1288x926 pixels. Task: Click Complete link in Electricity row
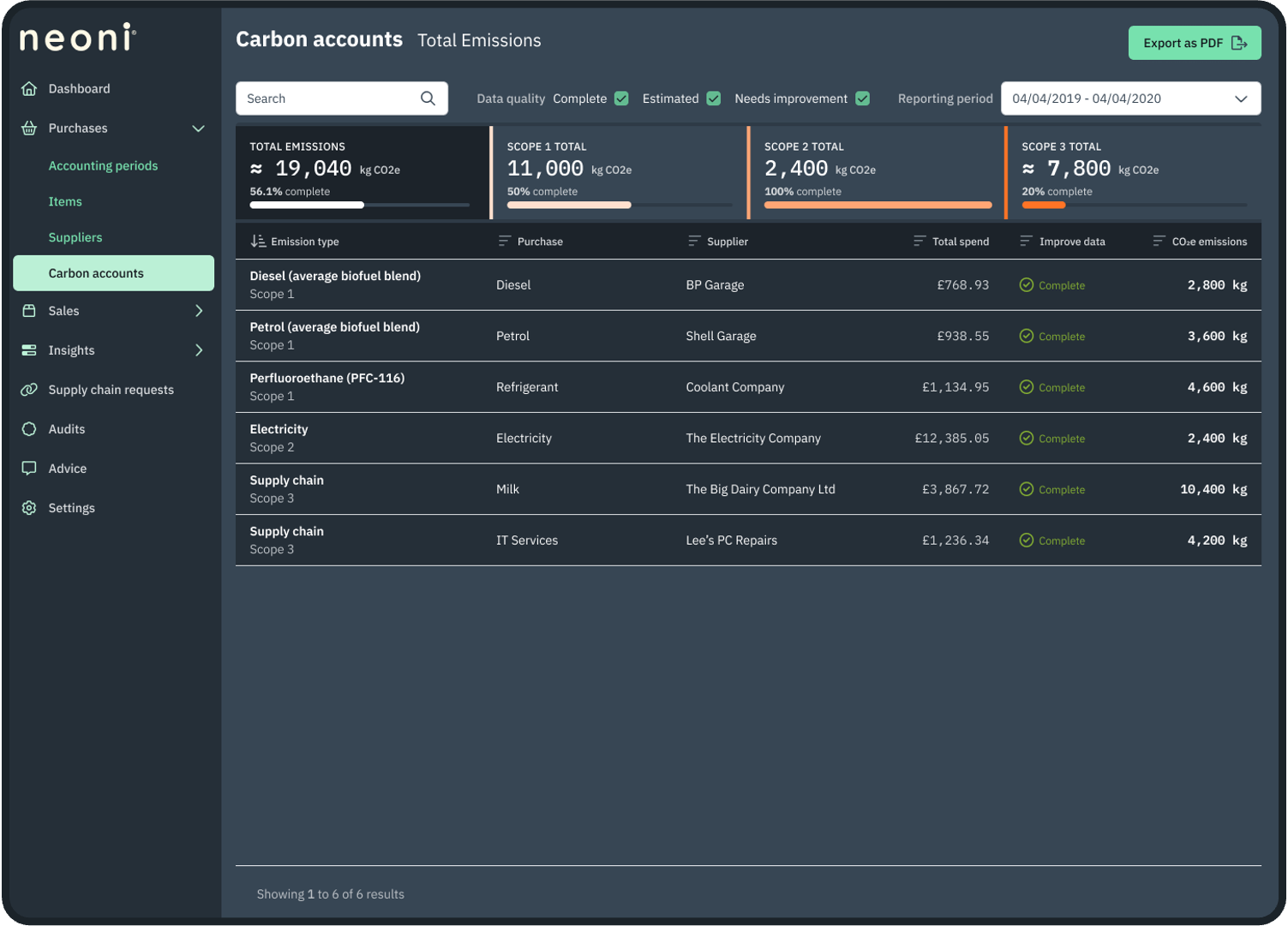click(x=1062, y=439)
